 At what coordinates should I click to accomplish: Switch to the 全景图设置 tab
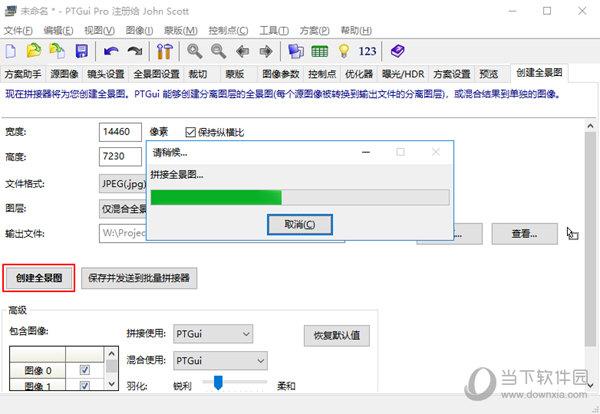pos(157,74)
